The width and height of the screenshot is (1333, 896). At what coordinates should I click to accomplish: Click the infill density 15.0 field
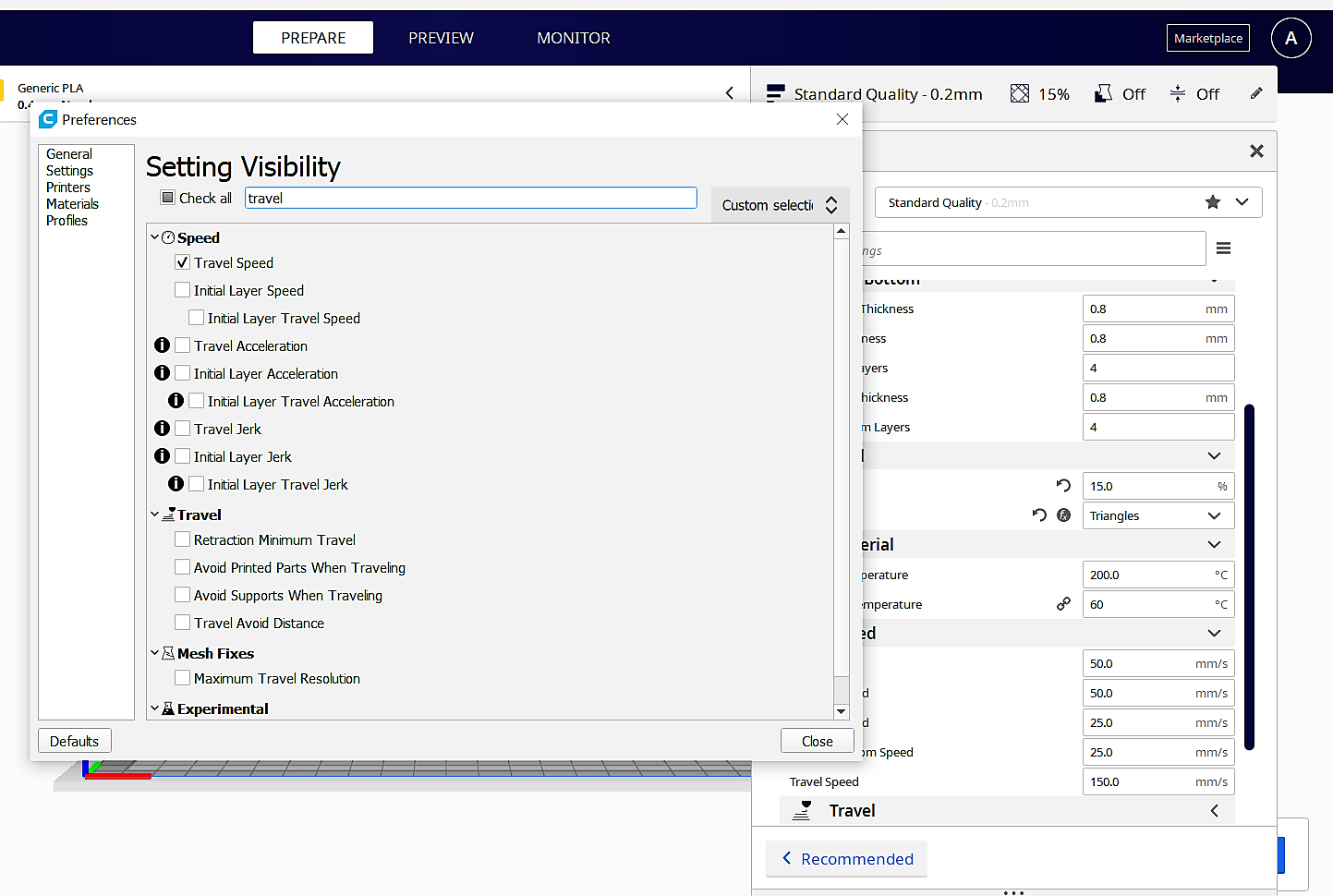click(1158, 486)
